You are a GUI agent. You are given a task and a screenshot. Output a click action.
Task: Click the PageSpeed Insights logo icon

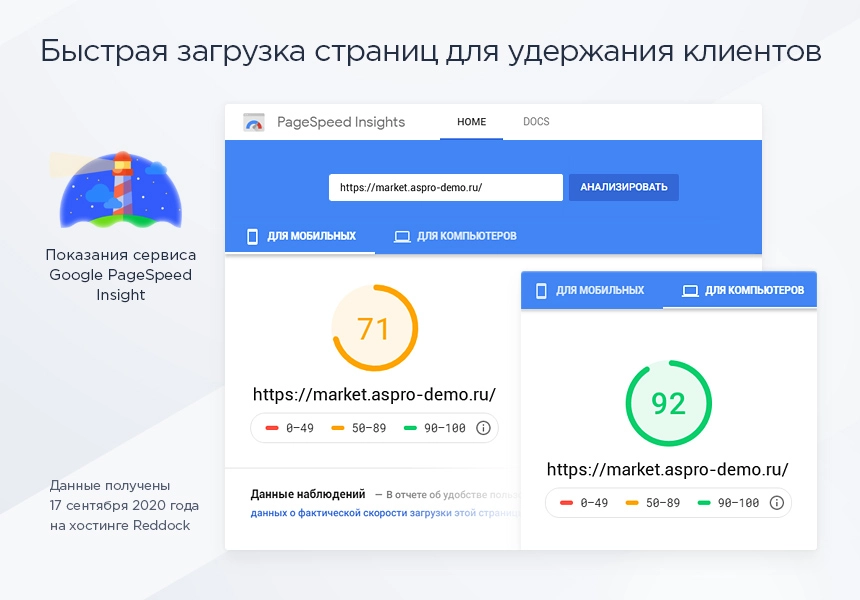tap(252, 122)
